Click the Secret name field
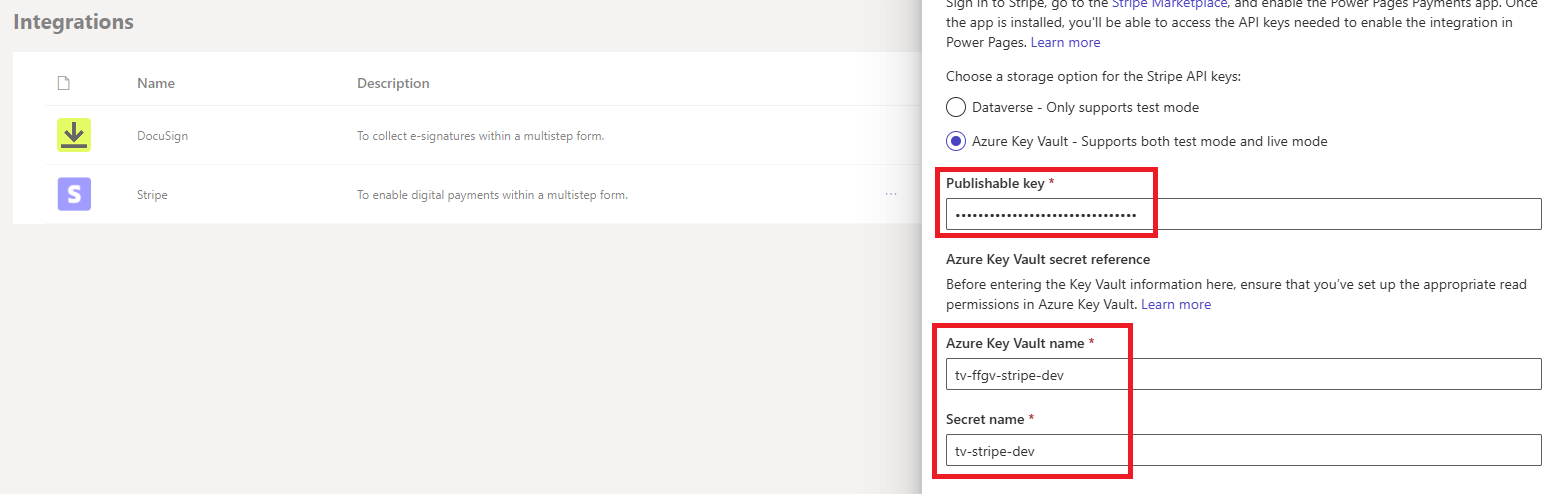The image size is (1549, 494). tap(1244, 450)
